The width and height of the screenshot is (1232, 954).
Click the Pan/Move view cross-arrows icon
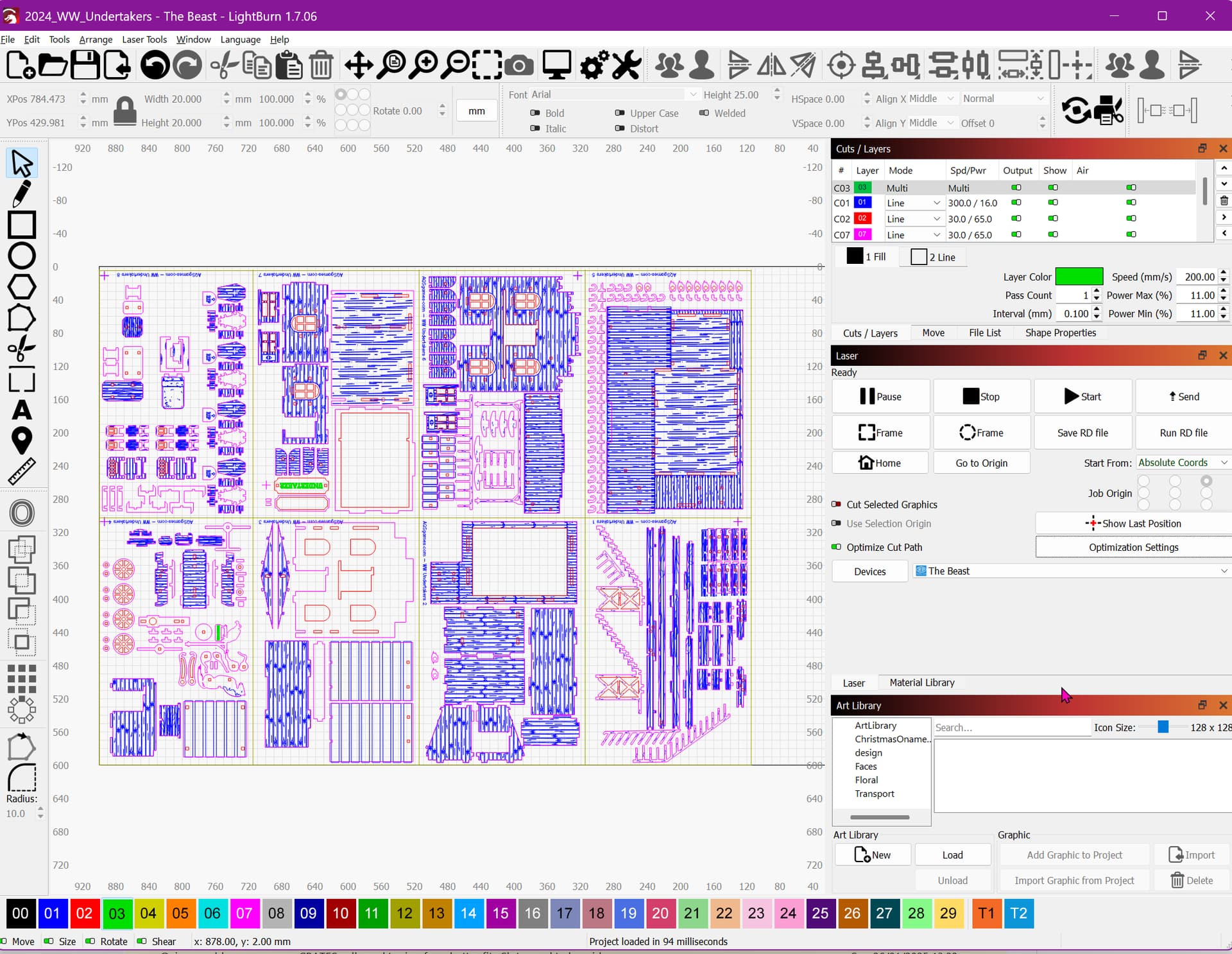pyautogui.click(x=359, y=65)
